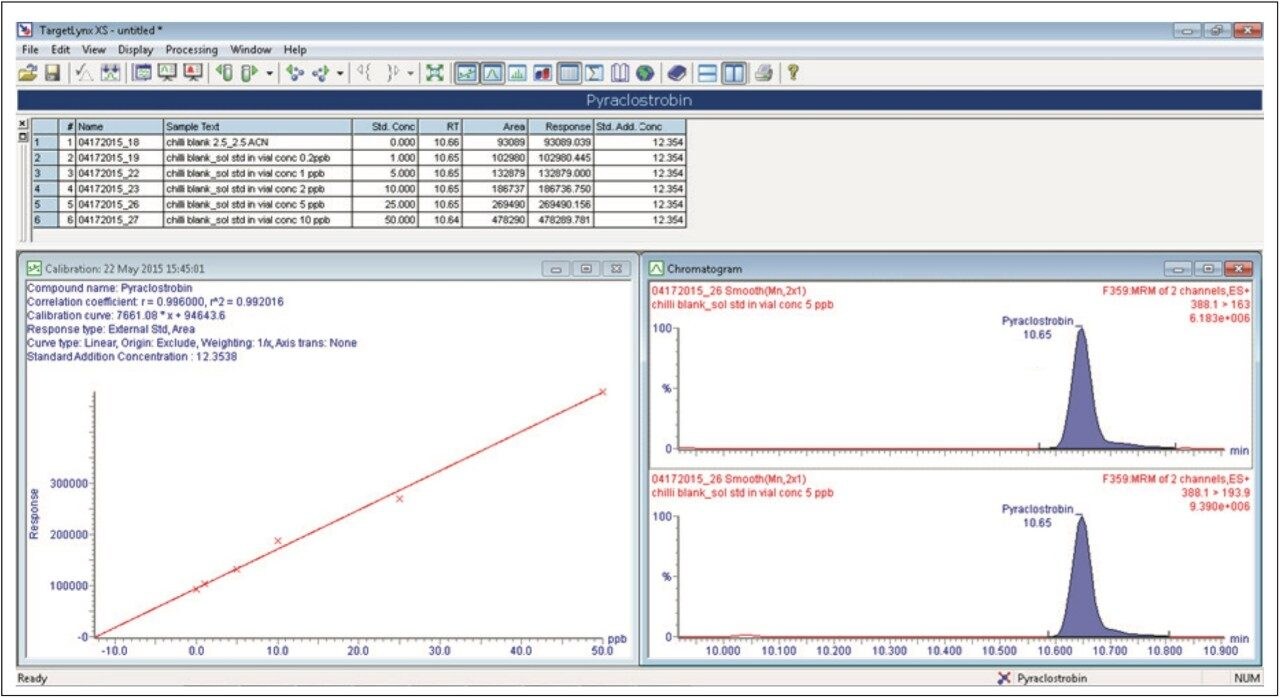The width and height of the screenshot is (1280, 698).
Task: Click the printer icon on the toolbar
Action: [x=764, y=70]
